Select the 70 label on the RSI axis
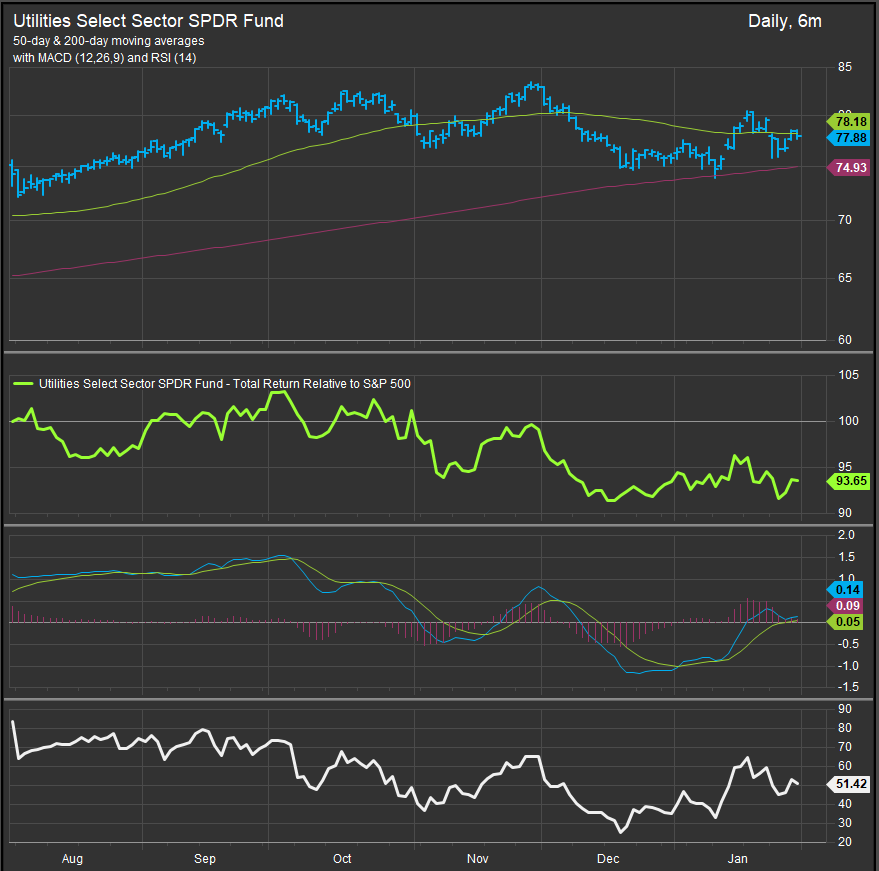The height and width of the screenshot is (871, 879). point(845,747)
